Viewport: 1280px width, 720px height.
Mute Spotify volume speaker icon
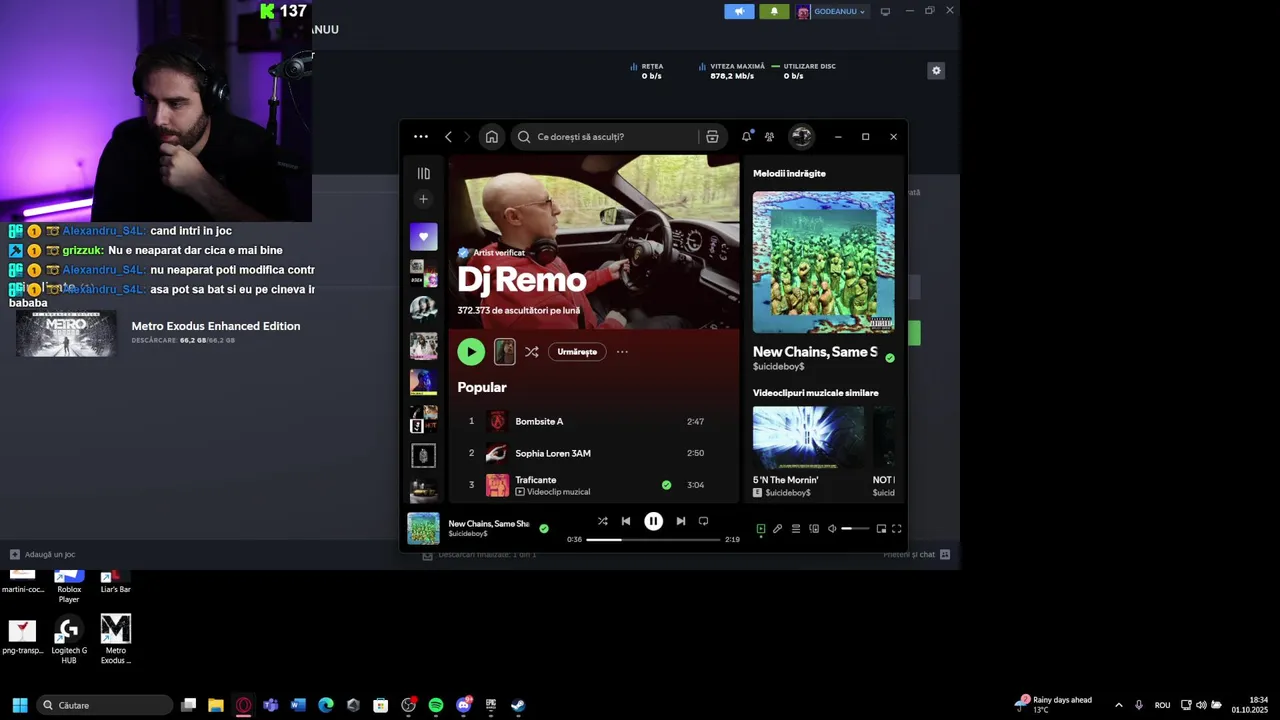[x=832, y=529]
